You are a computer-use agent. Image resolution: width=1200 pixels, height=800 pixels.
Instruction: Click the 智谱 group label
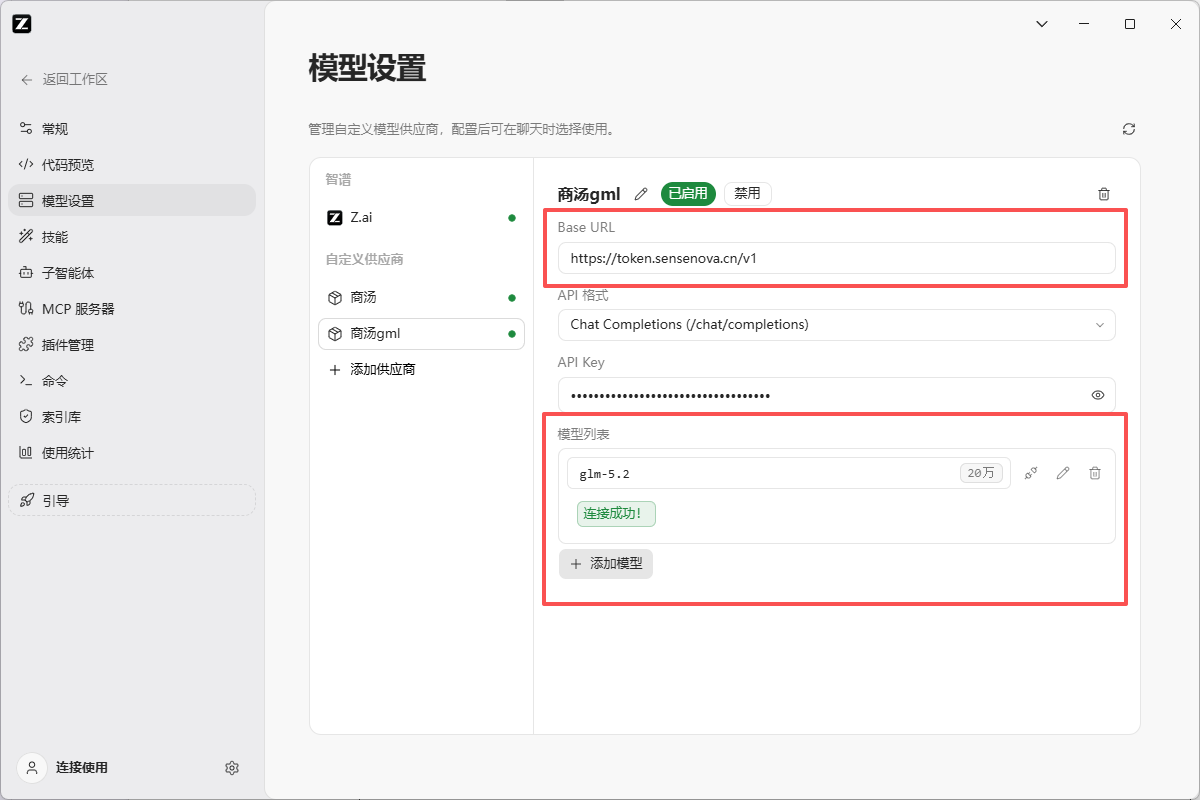338,180
